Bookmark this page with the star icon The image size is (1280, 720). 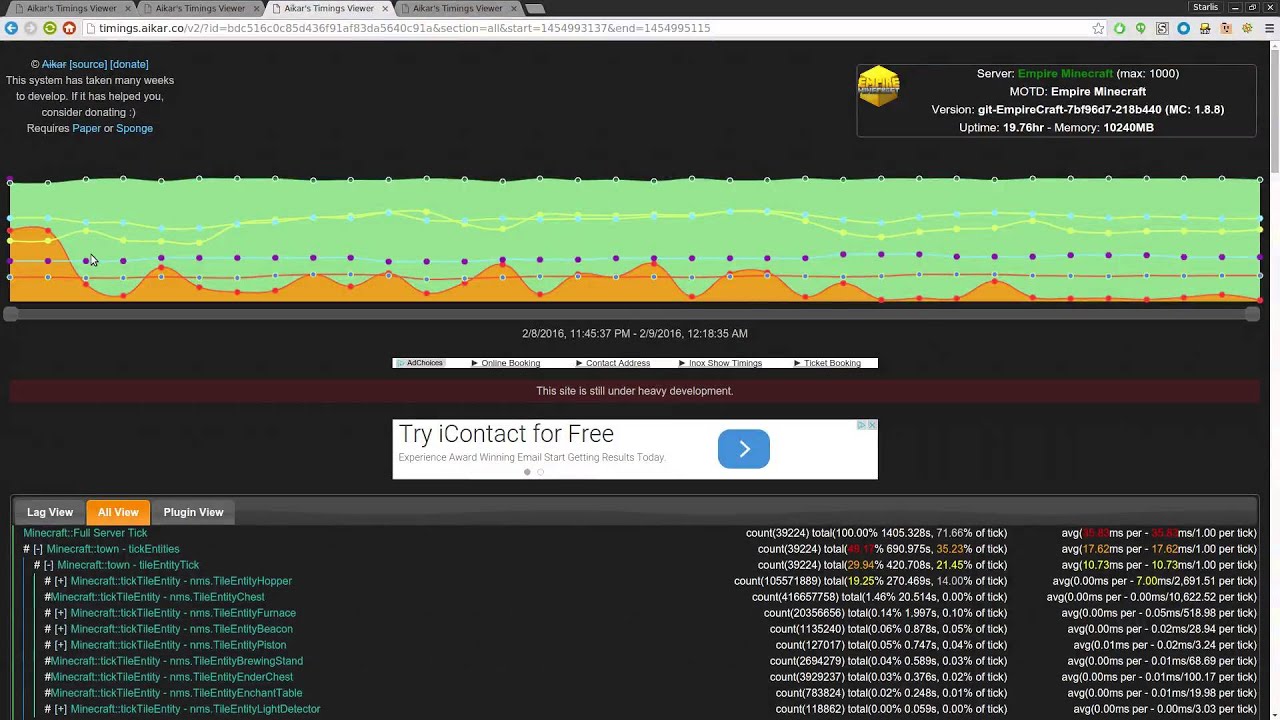tap(1098, 28)
